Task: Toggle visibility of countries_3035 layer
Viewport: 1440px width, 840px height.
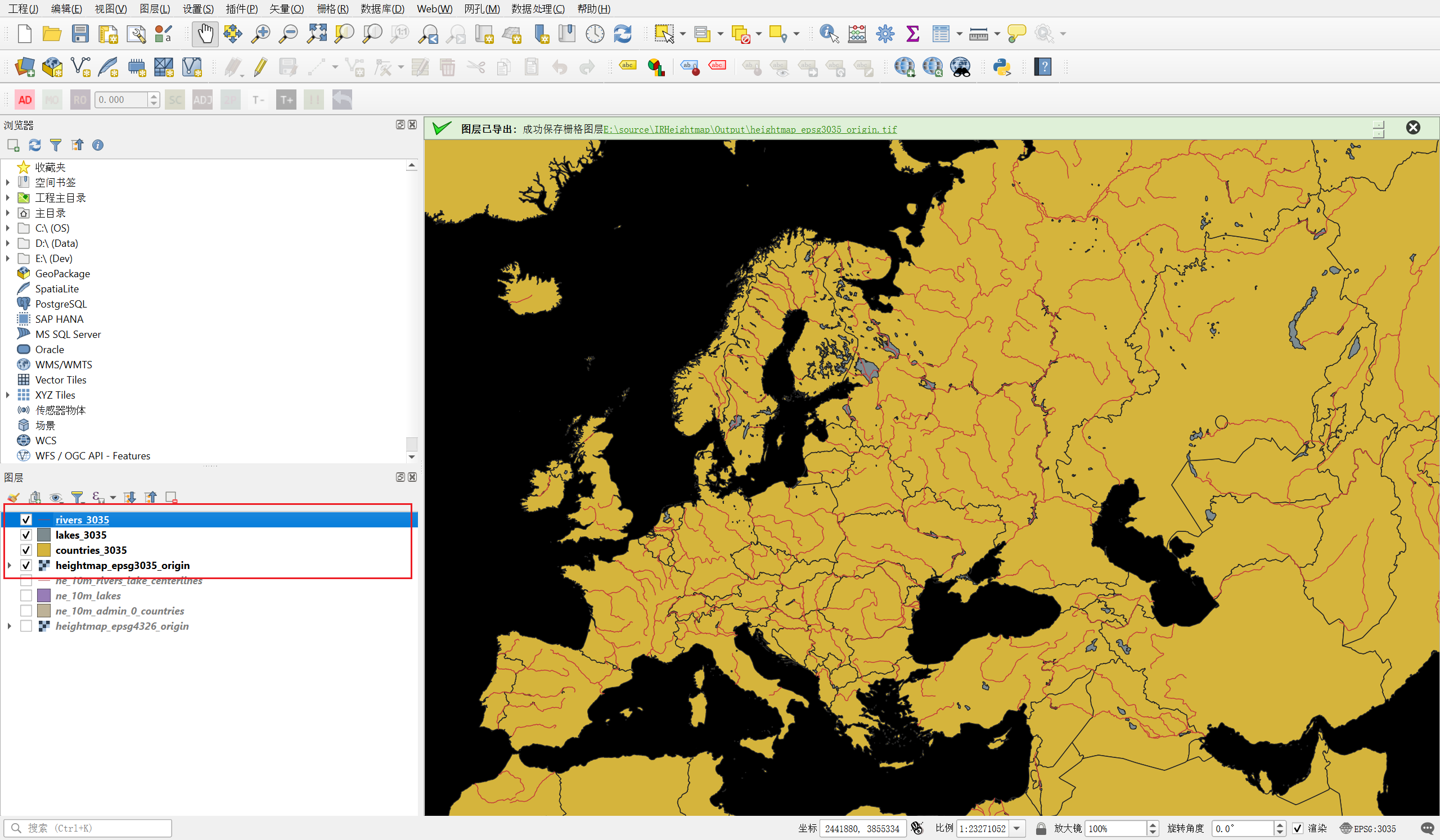Action: click(x=26, y=550)
